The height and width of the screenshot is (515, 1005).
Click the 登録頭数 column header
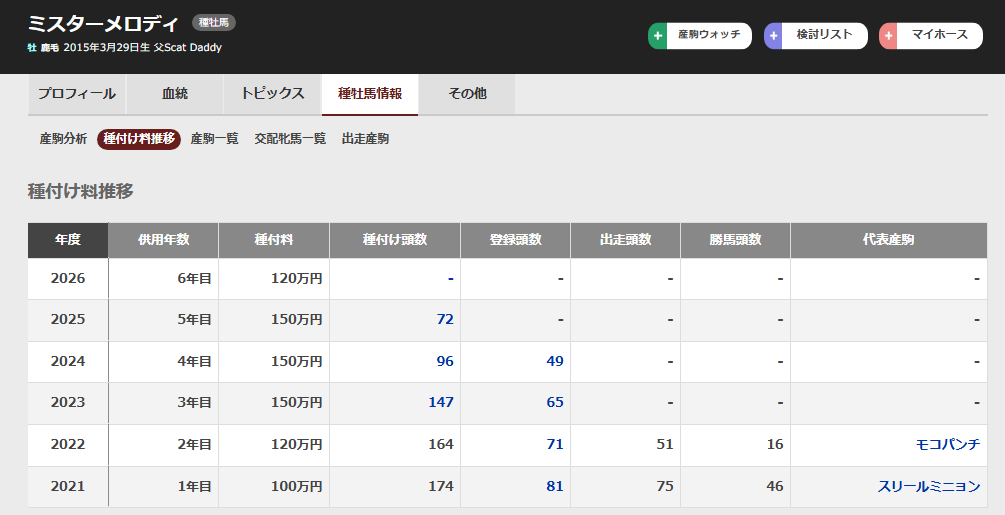[515, 240]
